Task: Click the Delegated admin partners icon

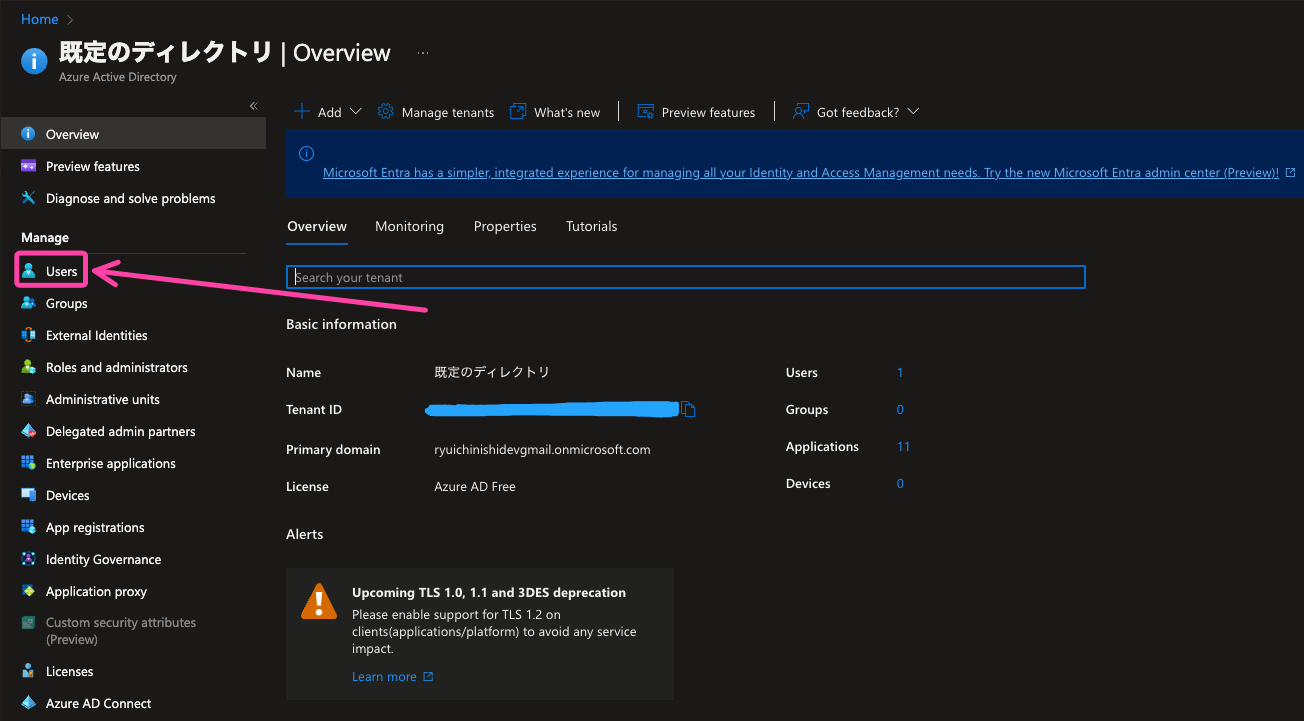Action: pos(28,431)
